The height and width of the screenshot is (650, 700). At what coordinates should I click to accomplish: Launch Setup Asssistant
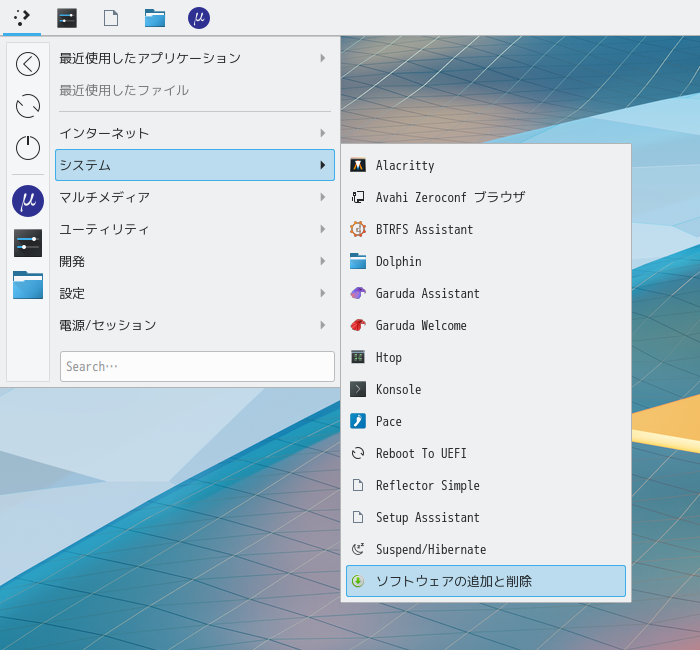tap(486, 517)
